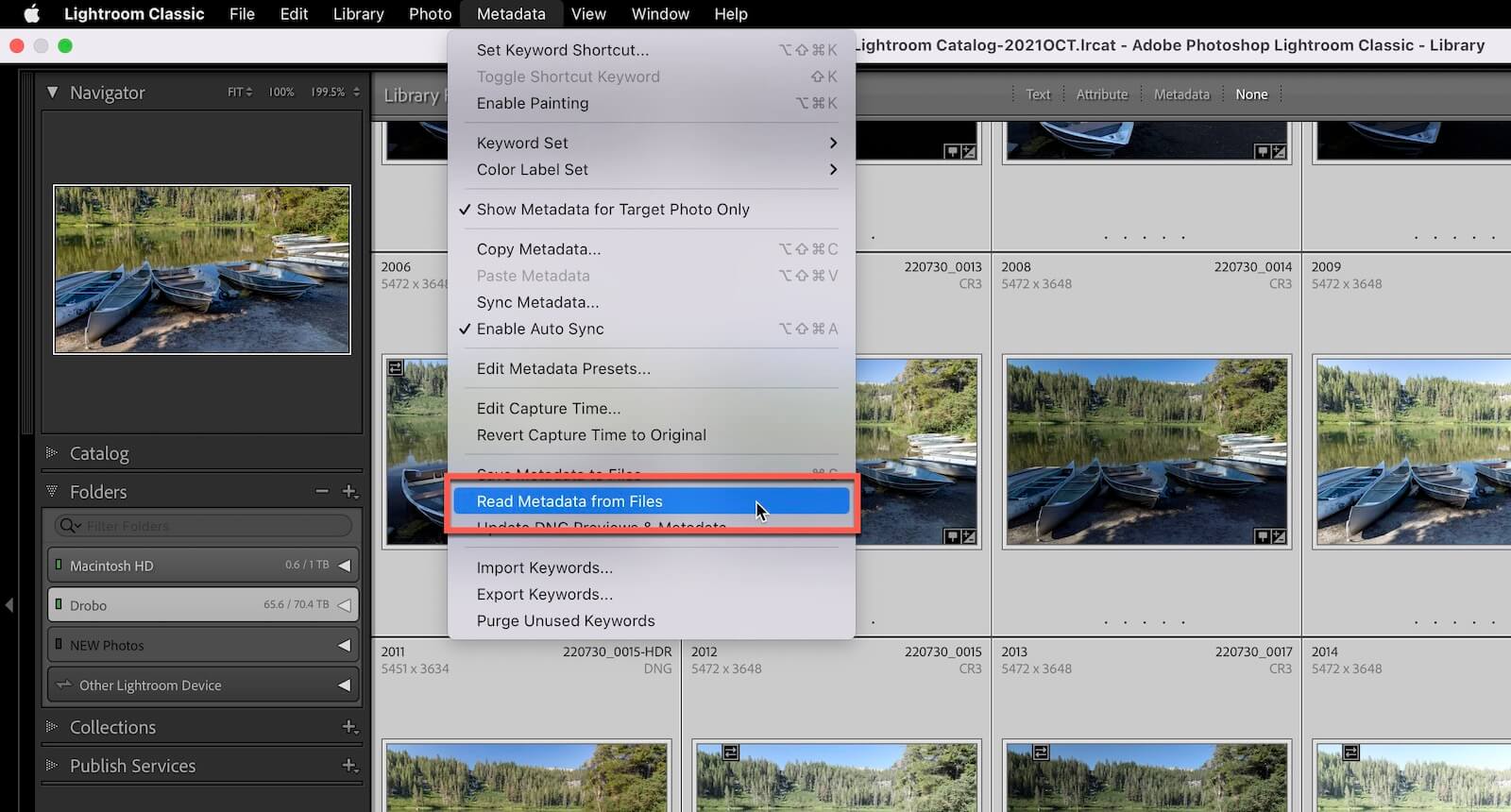Screen dimensions: 1511x812
Task: Open the Color Label Set submenu
Action: coord(652,169)
